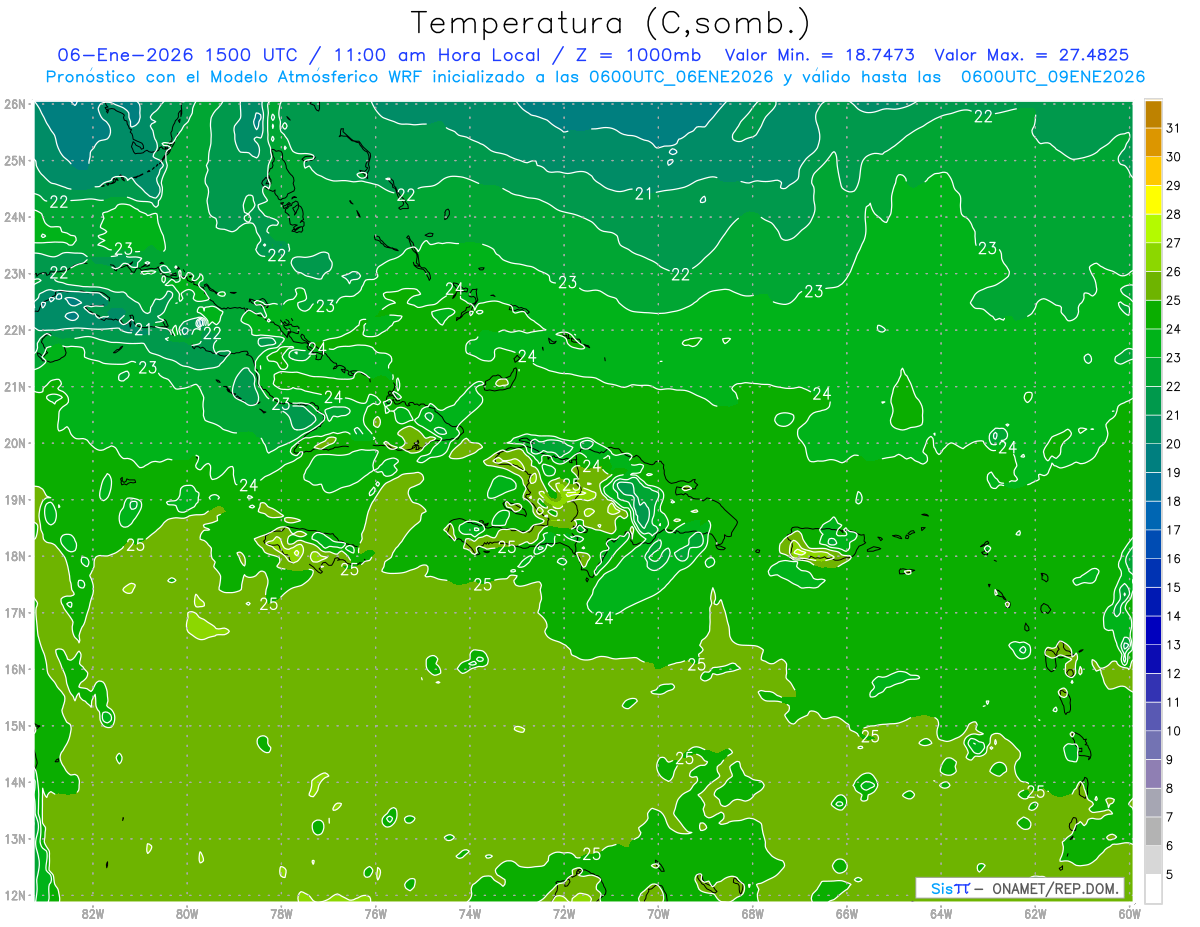Click the "16N" latitude axis label
The image size is (1200, 927).
pos(15,669)
